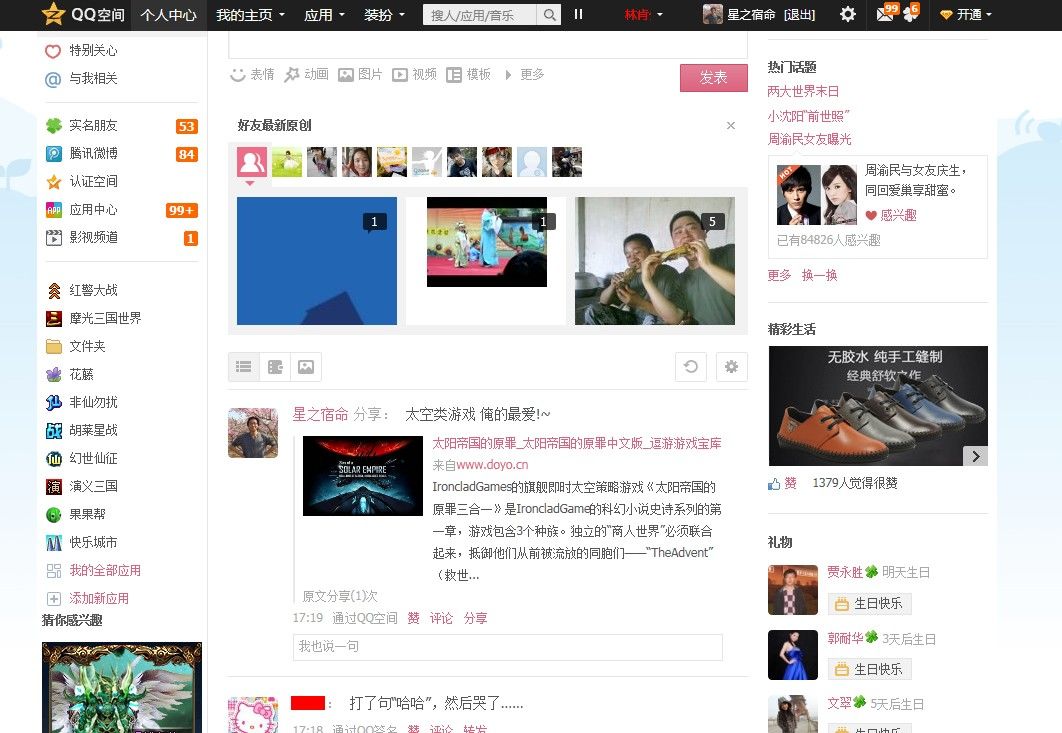Click the yellow diamond 开通 icon
This screenshot has height=733, width=1062.
tap(946, 14)
